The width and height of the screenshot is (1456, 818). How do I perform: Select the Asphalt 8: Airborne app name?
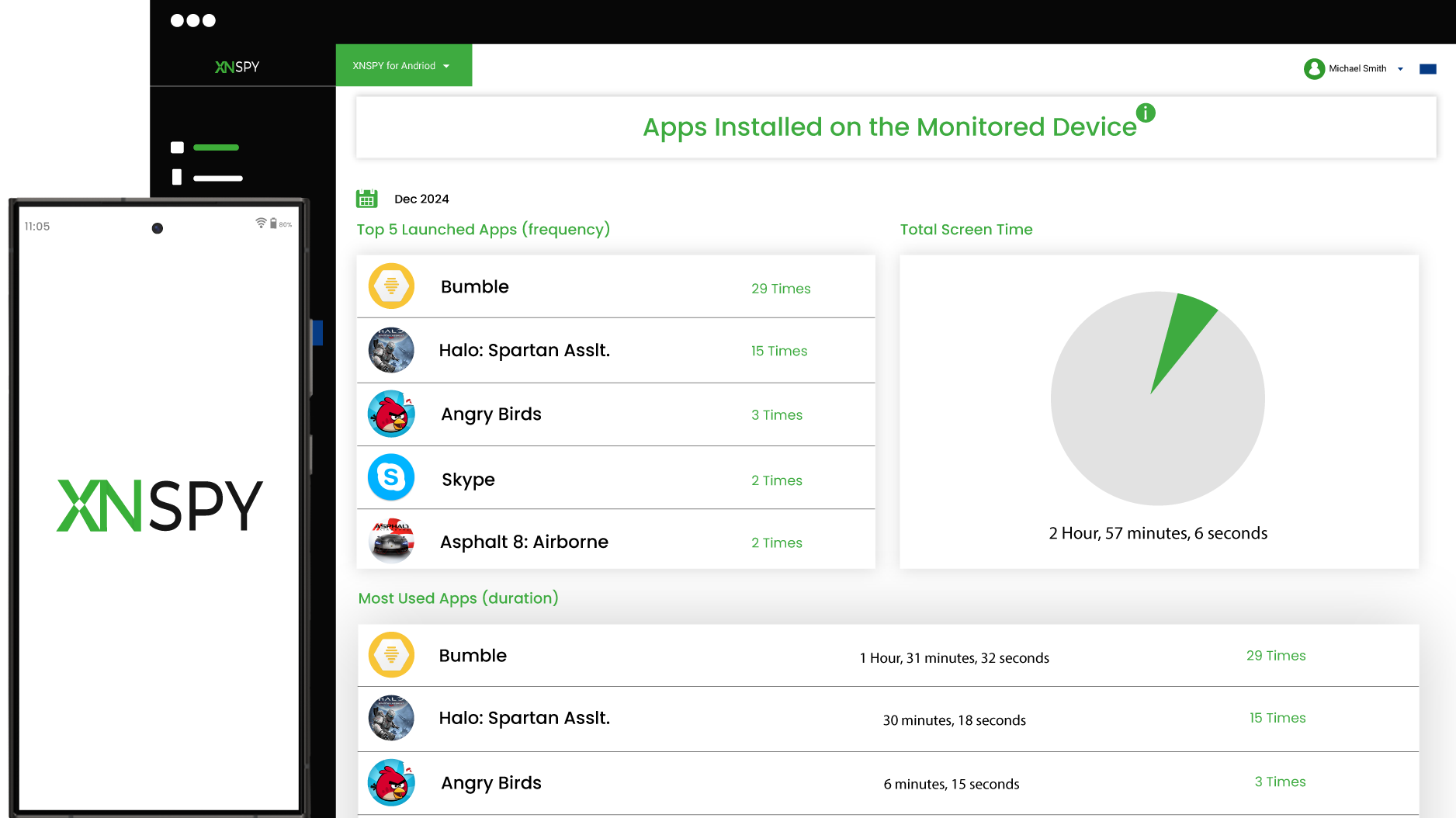pos(524,542)
